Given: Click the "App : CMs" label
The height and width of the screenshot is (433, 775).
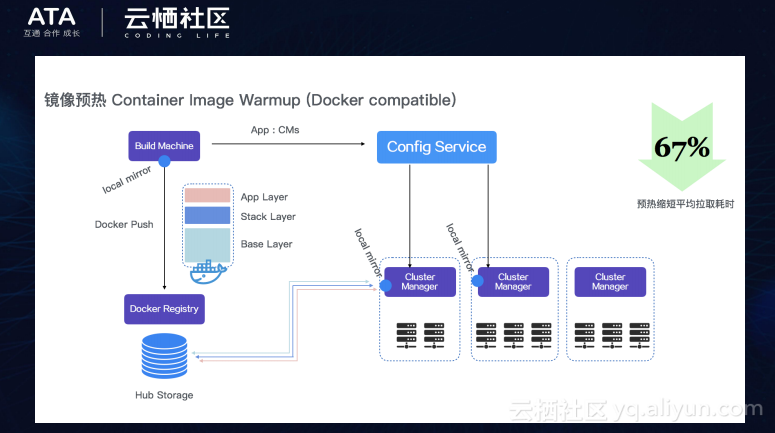Looking at the screenshot, I should [275, 130].
